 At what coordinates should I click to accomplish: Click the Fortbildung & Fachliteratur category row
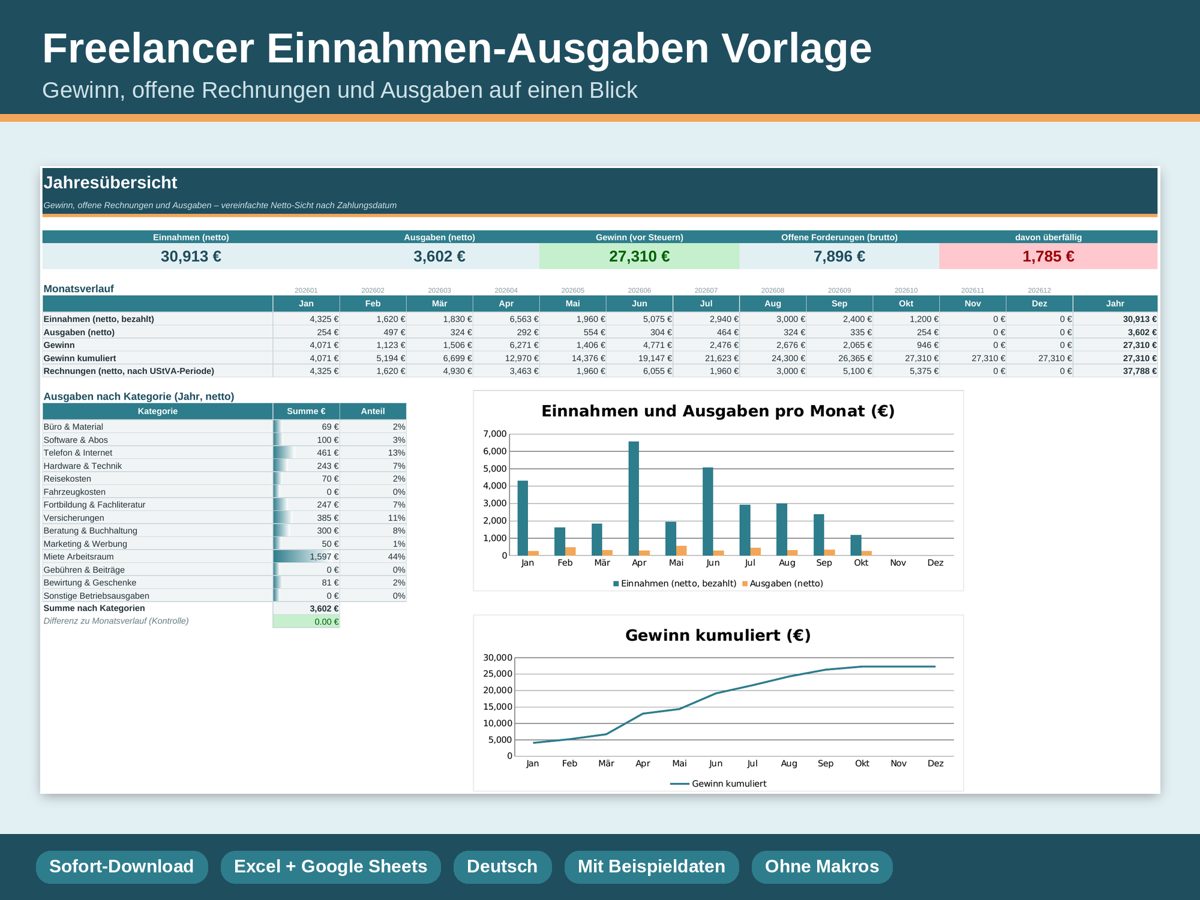point(224,505)
